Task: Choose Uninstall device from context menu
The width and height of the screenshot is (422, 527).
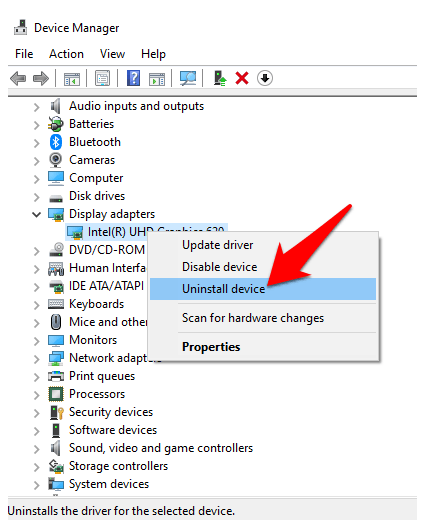Action: click(x=263, y=289)
